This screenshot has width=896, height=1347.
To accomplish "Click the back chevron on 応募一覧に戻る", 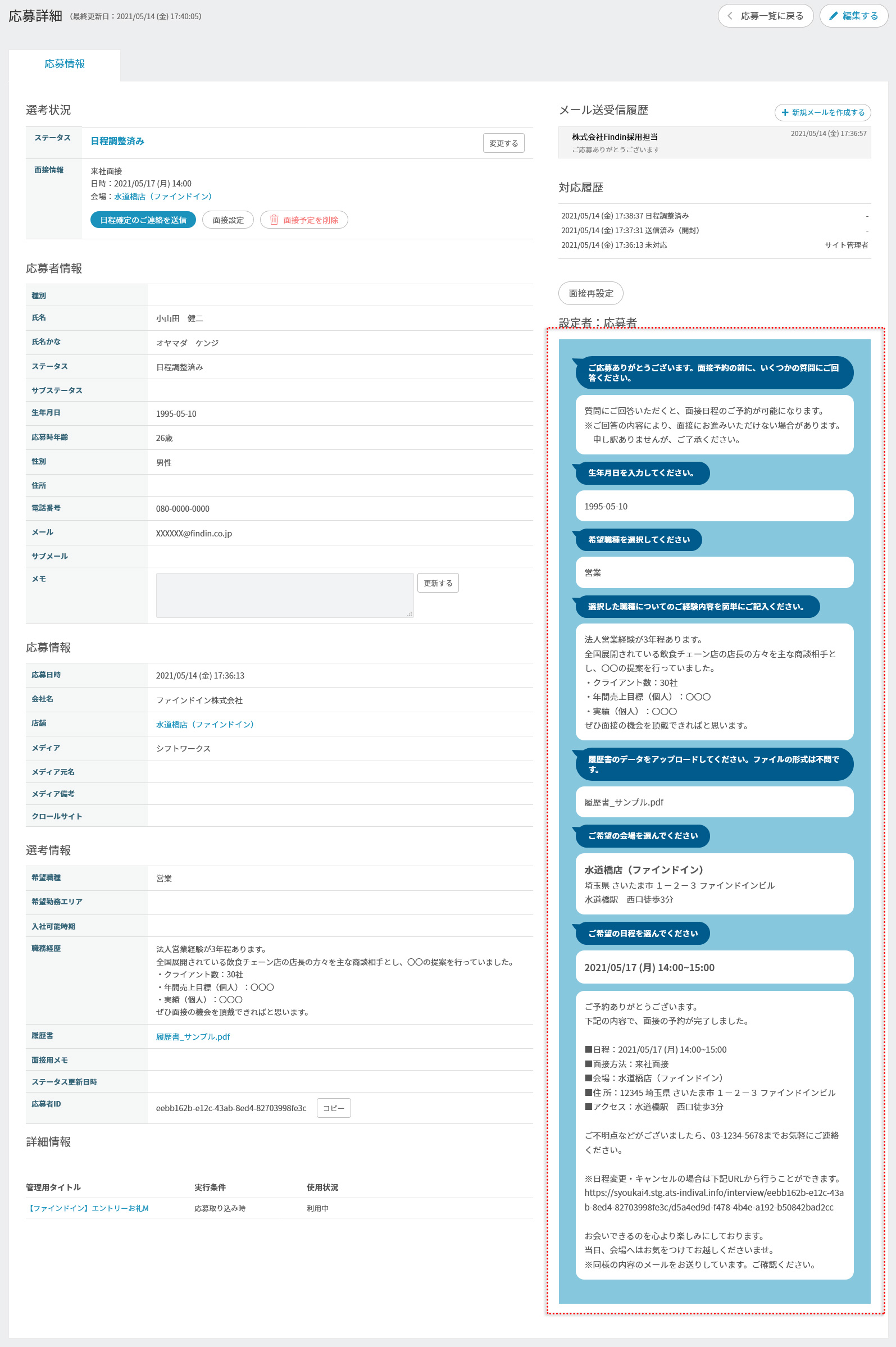I will [x=730, y=16].
